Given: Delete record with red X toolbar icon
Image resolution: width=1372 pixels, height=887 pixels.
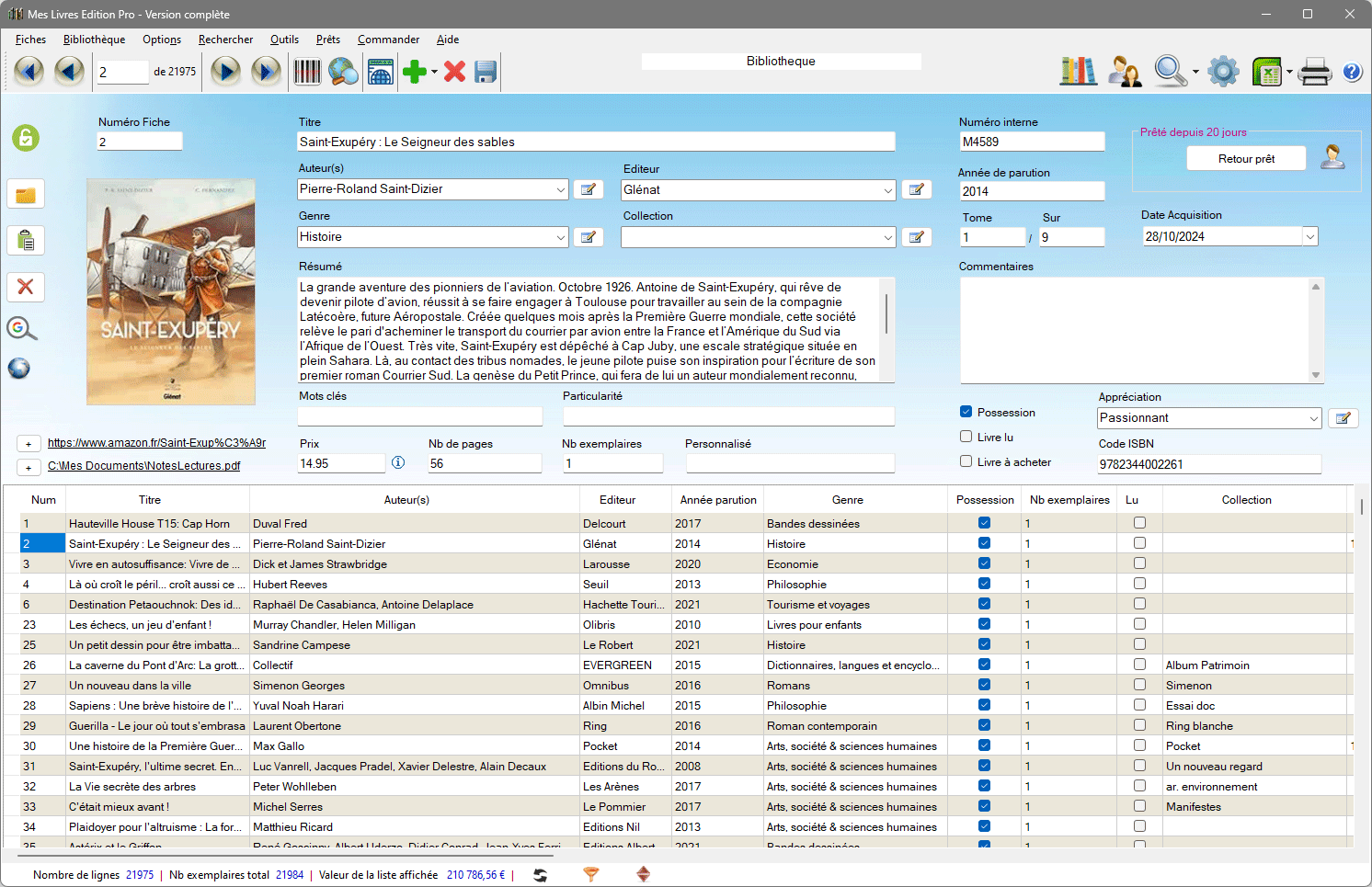Looking at the screenshot, I should pyautogui.click(x=454, y=71).
